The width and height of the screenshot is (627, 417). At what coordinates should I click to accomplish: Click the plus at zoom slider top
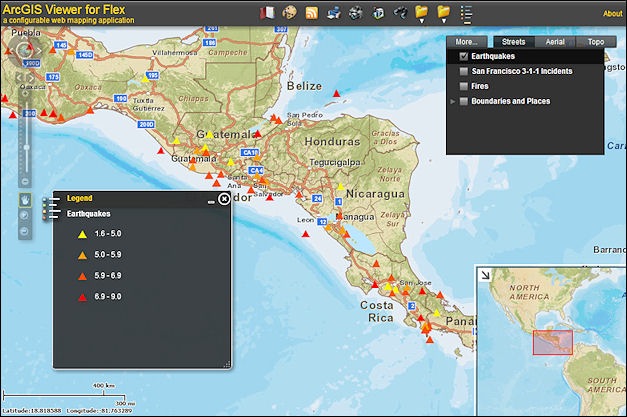(x=26, y=94)
